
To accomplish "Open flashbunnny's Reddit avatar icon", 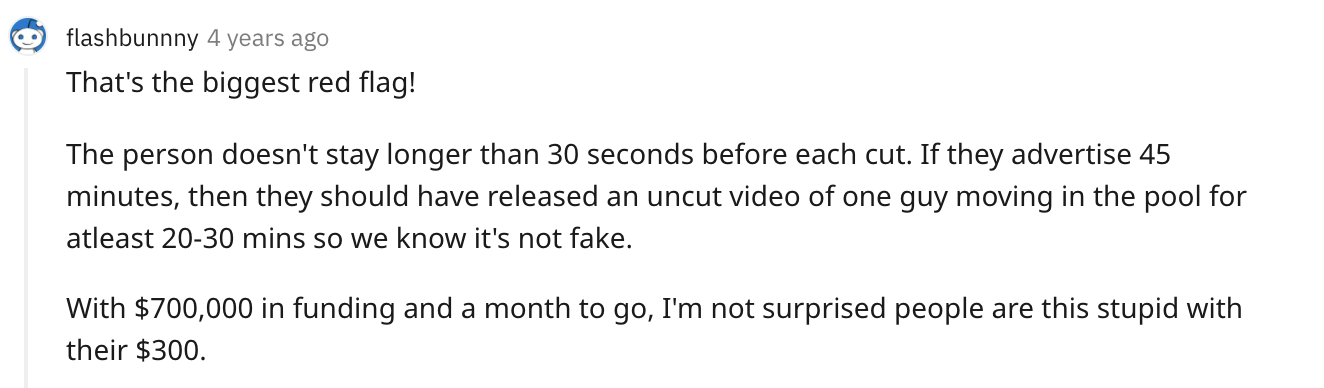I will (x=28, y=37).
